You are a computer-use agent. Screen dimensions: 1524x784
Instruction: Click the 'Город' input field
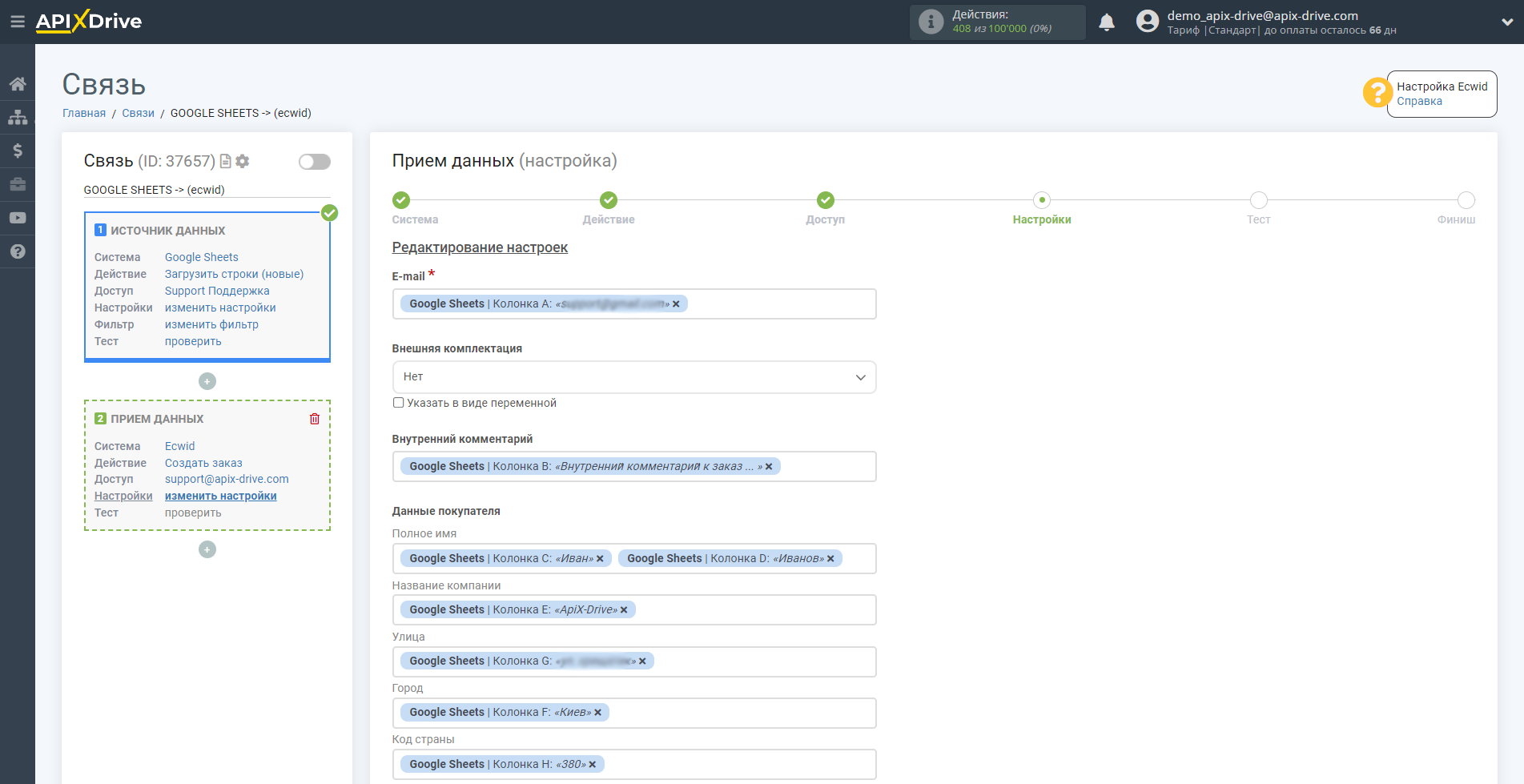[x=634, y=713]
